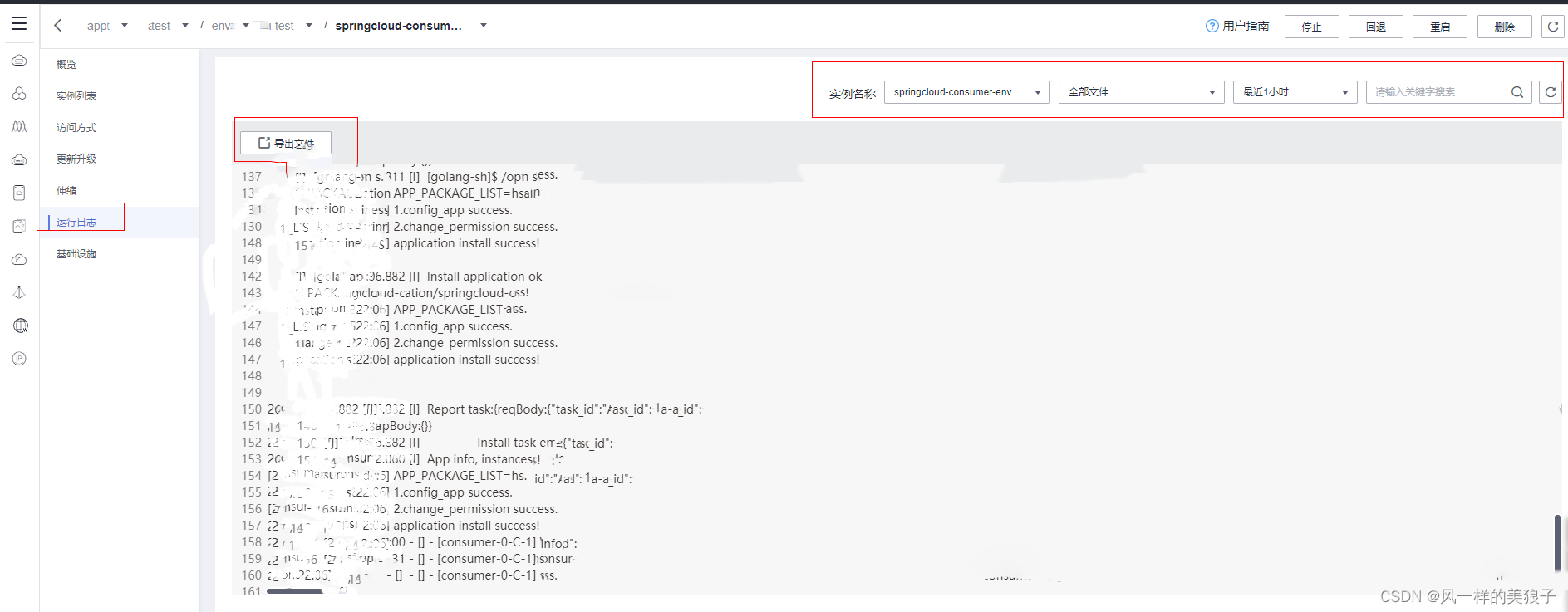
Task: Click the vertical scrollbar of log panel
Action: click(1557, 543)
